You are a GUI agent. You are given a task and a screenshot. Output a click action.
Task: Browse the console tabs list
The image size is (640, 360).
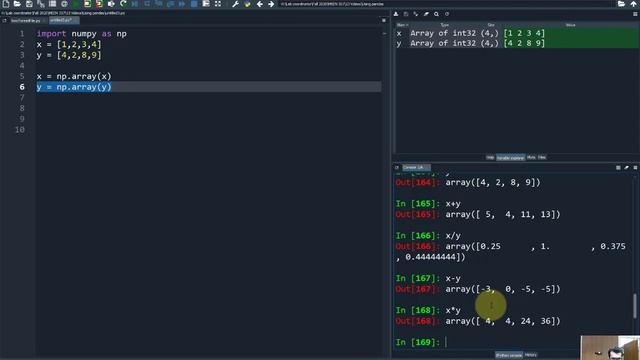click(x=397, y=167)
